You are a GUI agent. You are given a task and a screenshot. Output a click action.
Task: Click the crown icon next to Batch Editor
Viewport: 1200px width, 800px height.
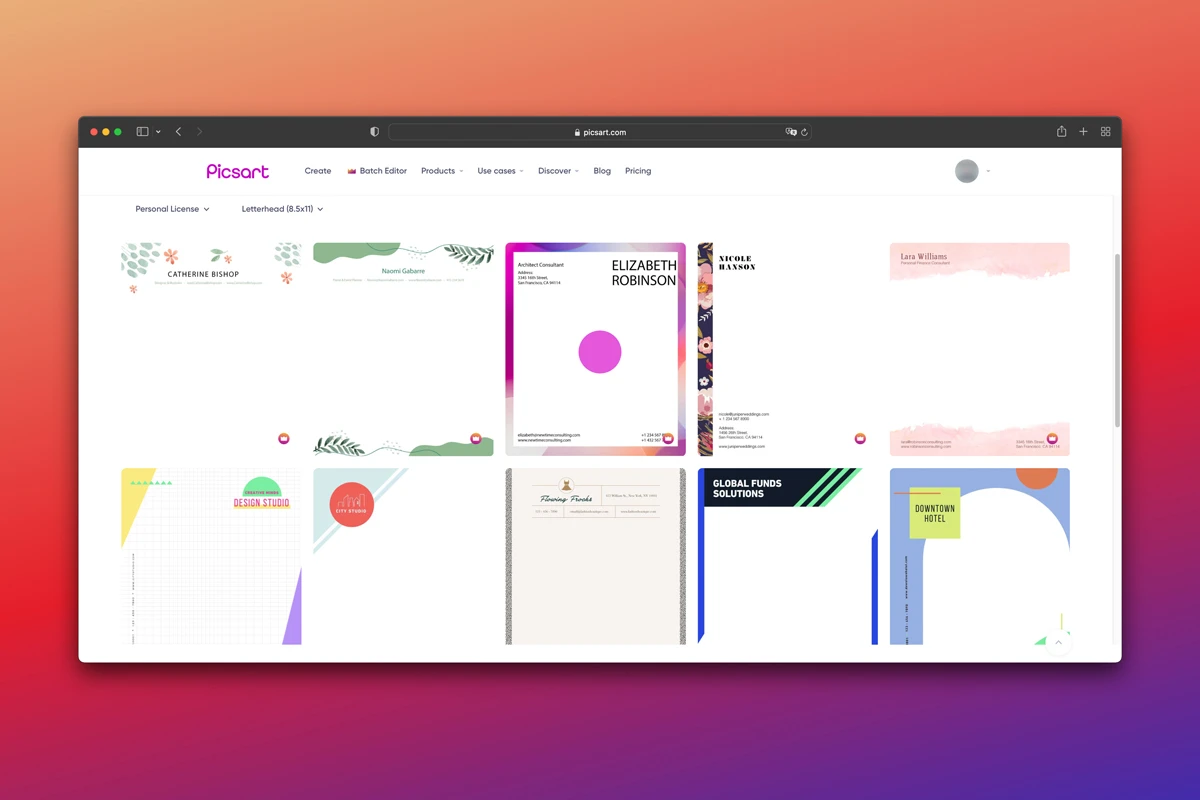351,170
